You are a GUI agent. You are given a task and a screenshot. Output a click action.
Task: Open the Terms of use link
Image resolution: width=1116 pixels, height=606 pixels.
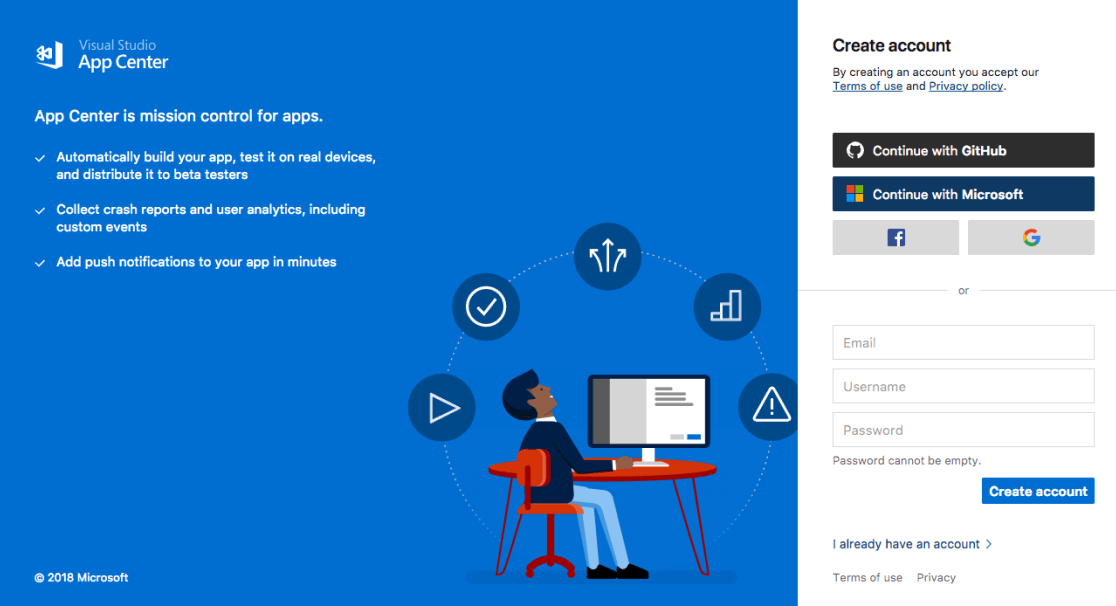point(867,85)
